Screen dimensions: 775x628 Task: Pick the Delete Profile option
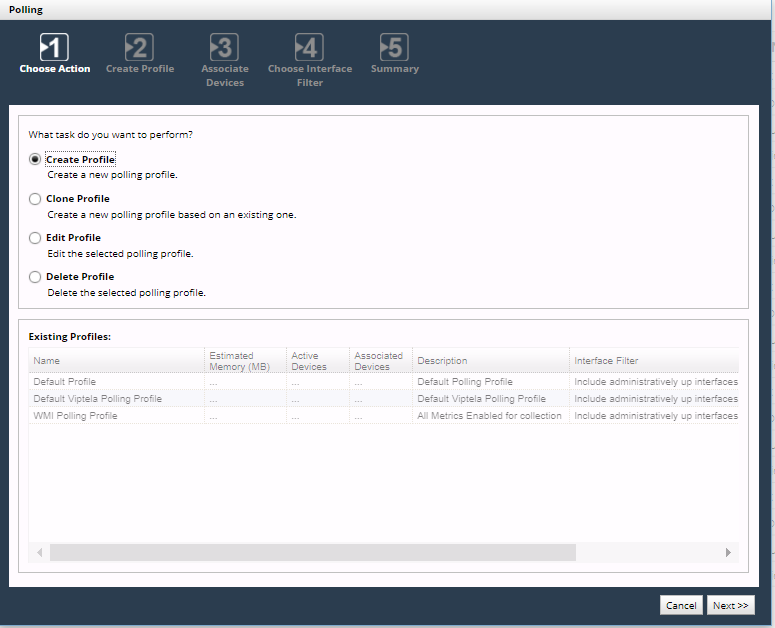pyautogui.click(x=36, y=277)
